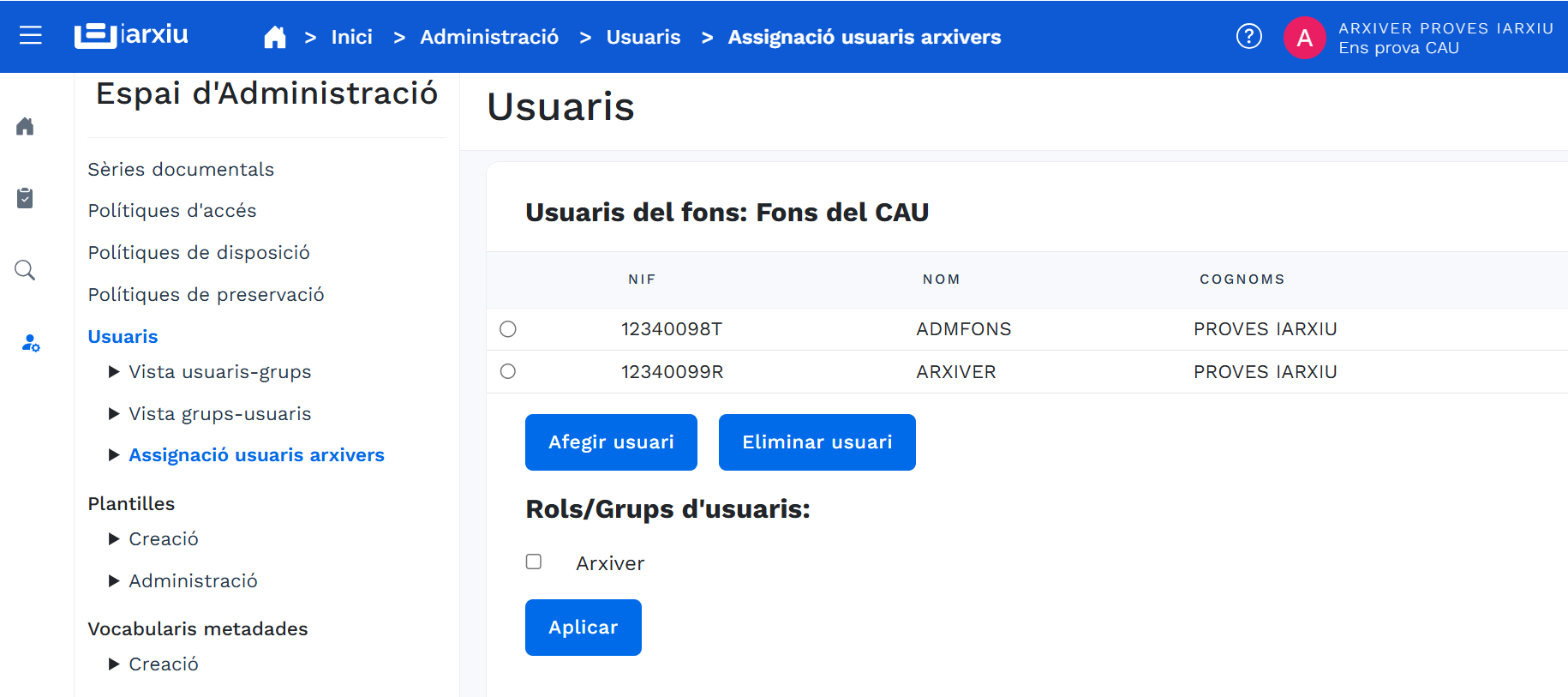1568x697 pixels.
Task: Click ARXIVER PROVES IARXIU user name
Action: click(1446, 28)
